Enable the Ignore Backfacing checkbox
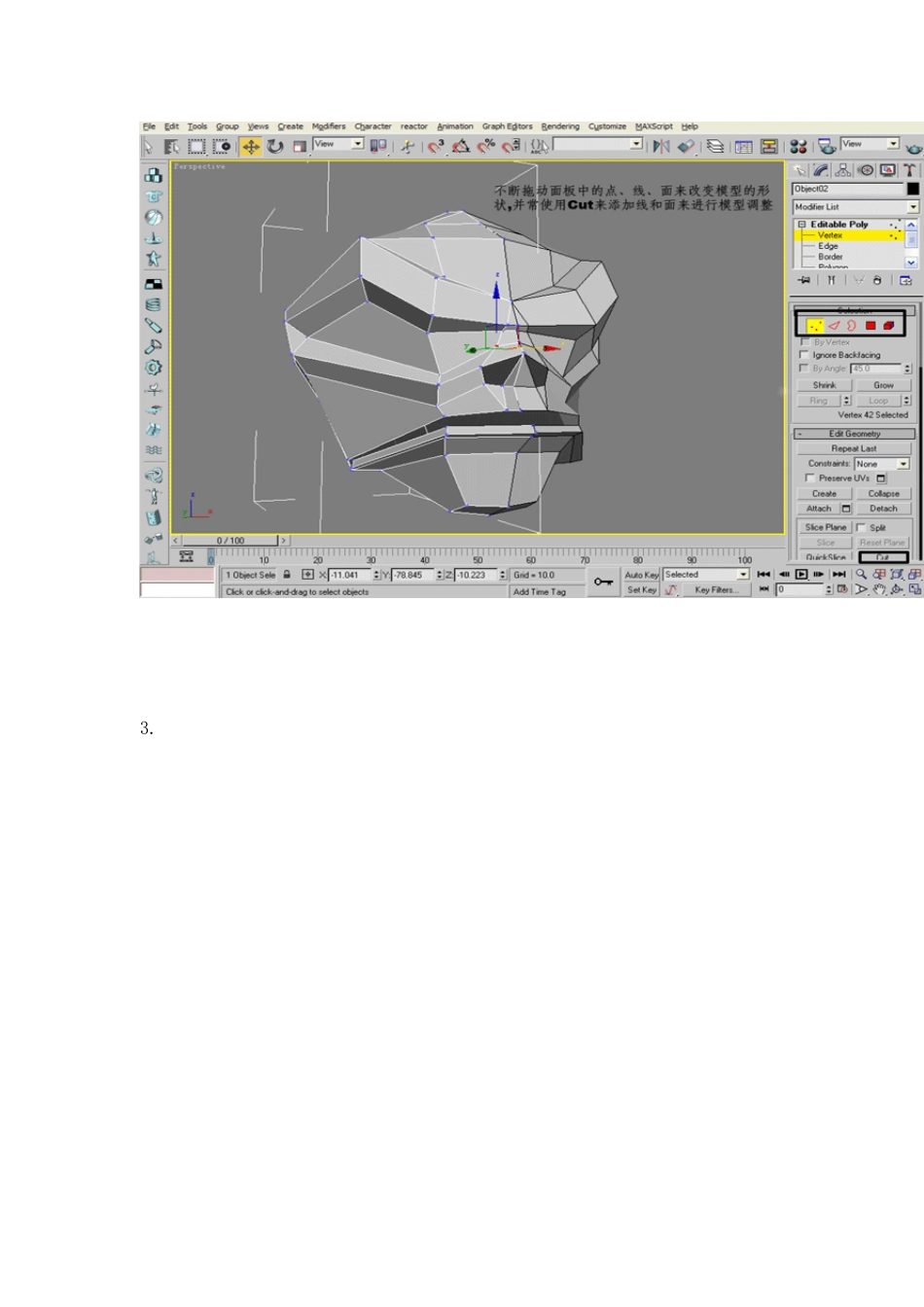This screenshot has width=924, height=1307. (x=804, y=355)
